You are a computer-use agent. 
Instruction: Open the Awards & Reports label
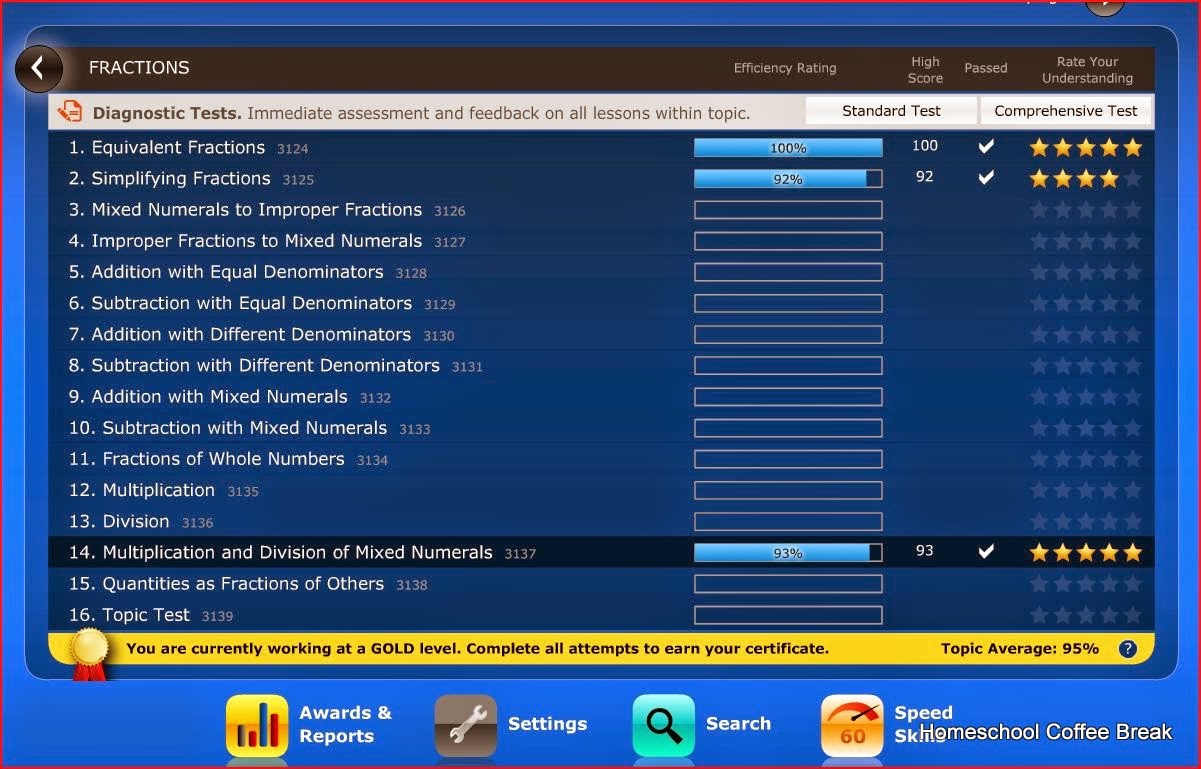(x=346, y=724)
